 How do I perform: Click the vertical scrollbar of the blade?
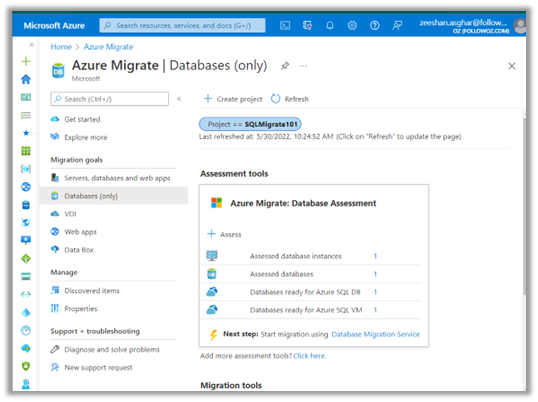click(524, 206)
